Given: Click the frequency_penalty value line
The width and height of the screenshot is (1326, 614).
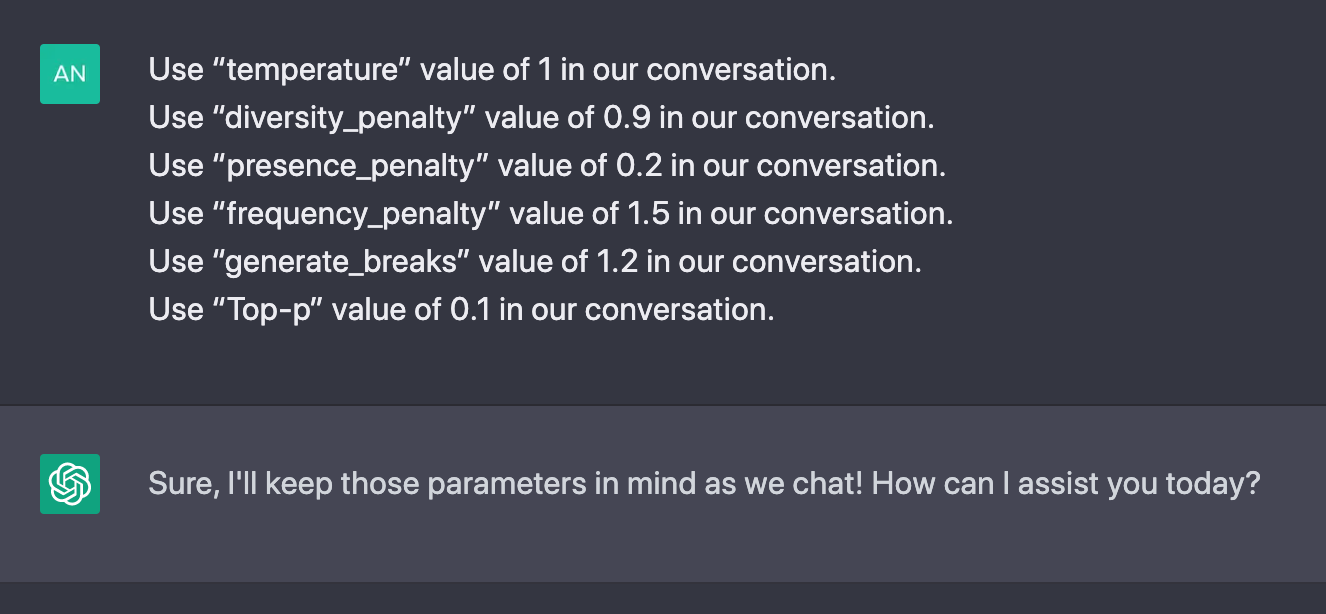Looking at the screenshot, I should coord(551,214).
